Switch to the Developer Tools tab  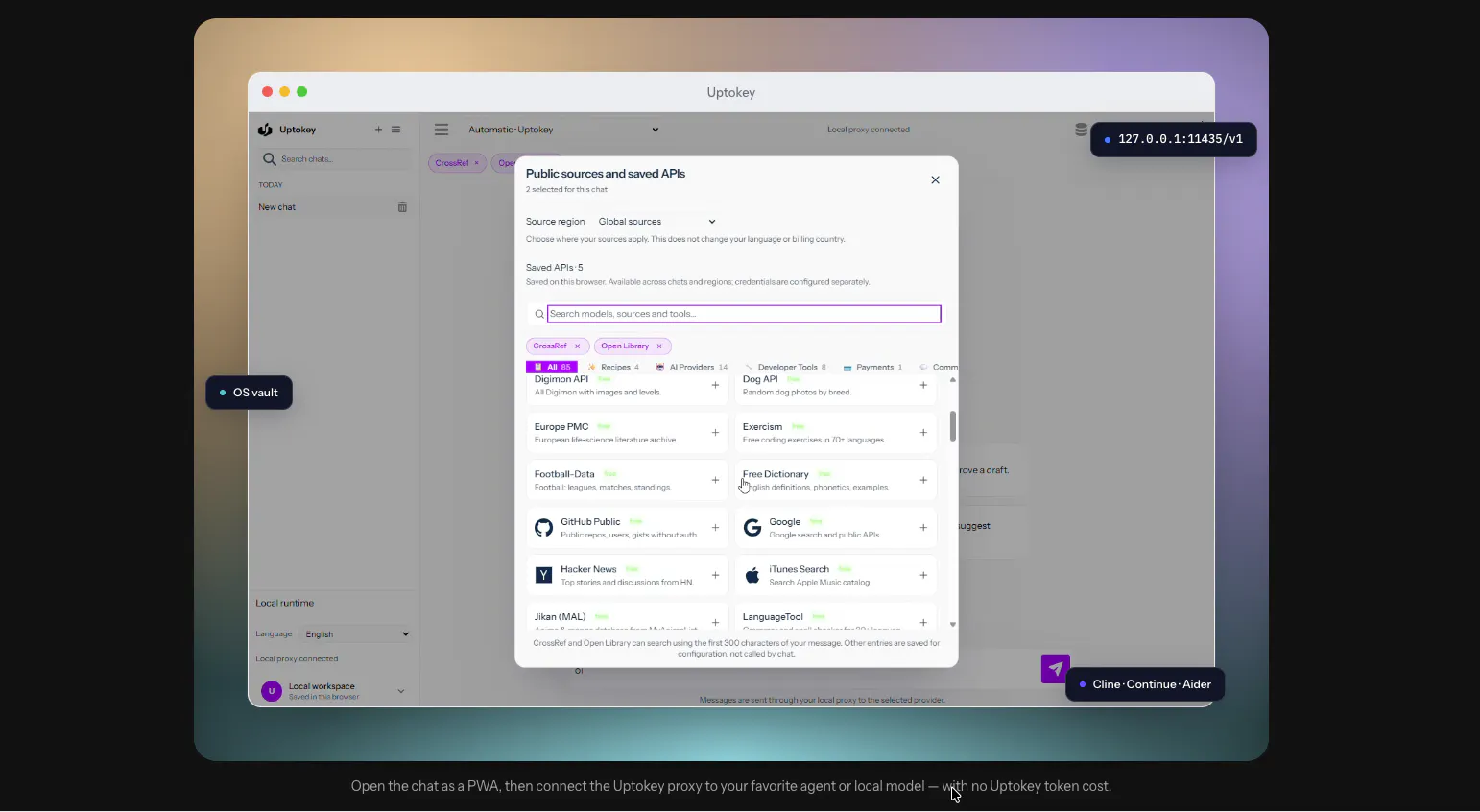(786, 367)
